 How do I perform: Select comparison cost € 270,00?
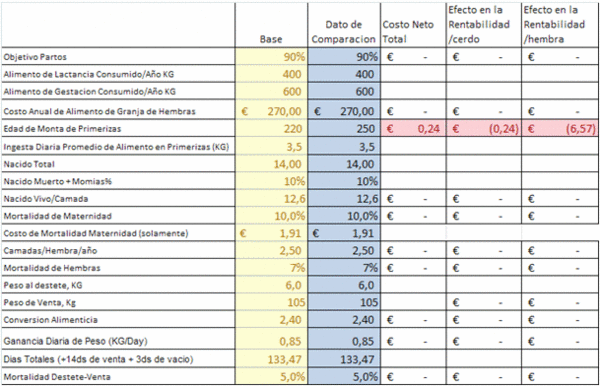(x=344, y=111)
